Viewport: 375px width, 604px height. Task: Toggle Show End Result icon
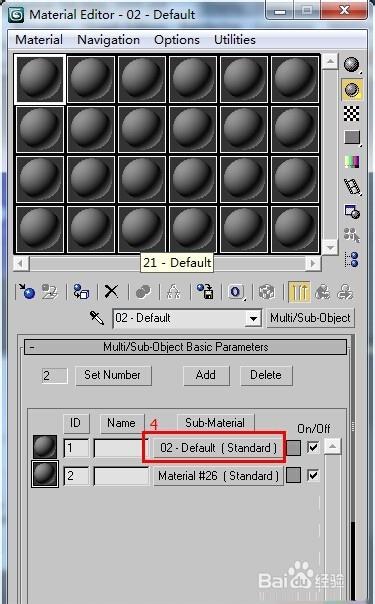[x=299, y=292]
